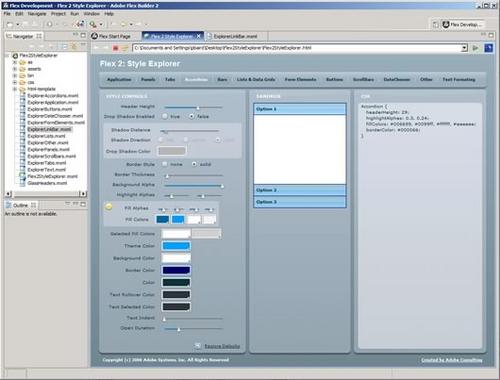Open the Project menu
Viewport: 500px width, 380px height.
58,14
